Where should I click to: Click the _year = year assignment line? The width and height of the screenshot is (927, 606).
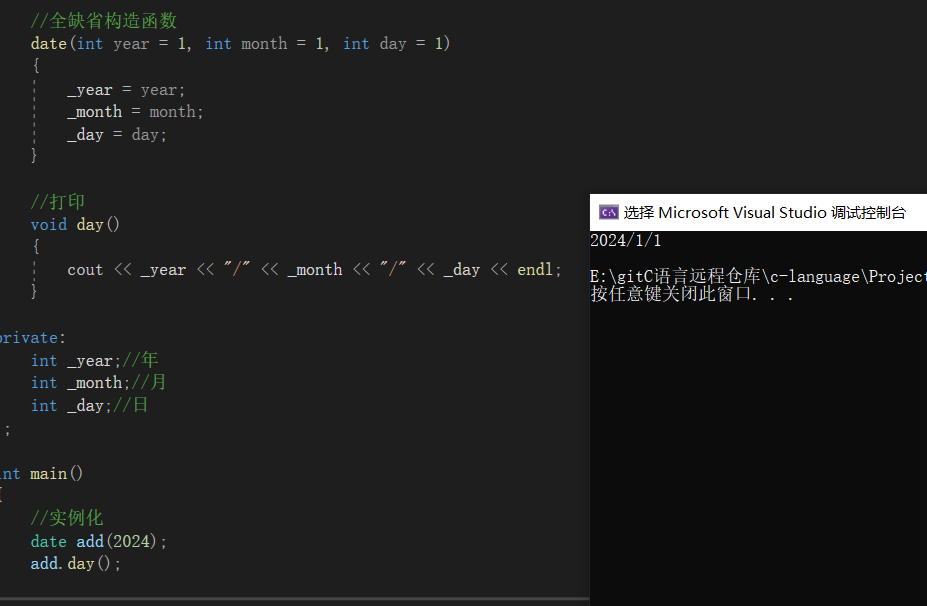point(126,90)
